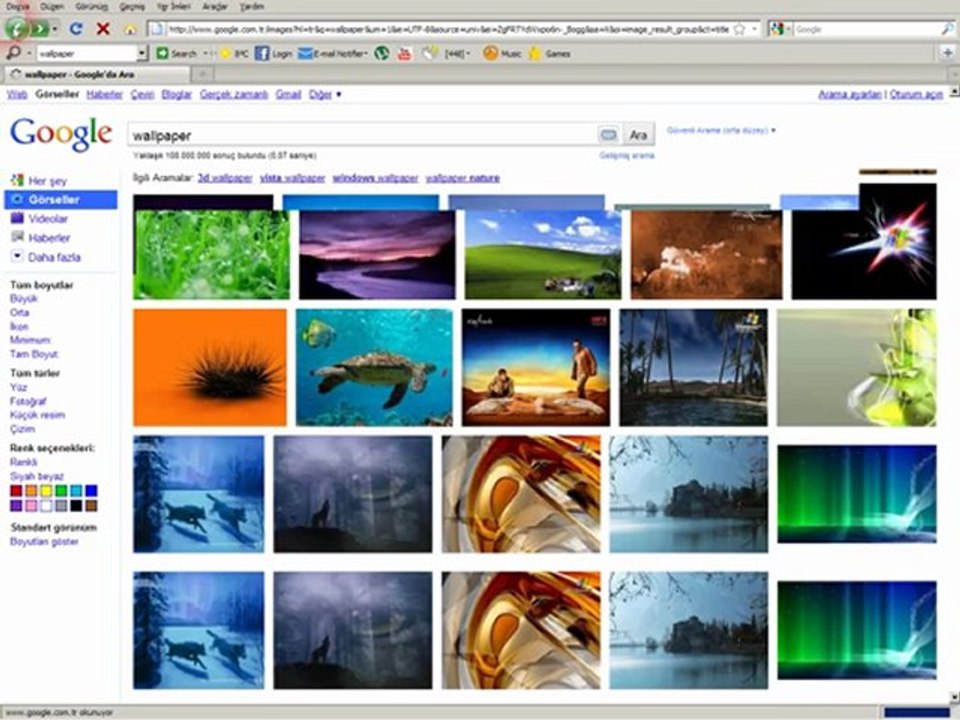
Task: Open the search engine selector beside the Google search box
Action: [x=779, y=29]
